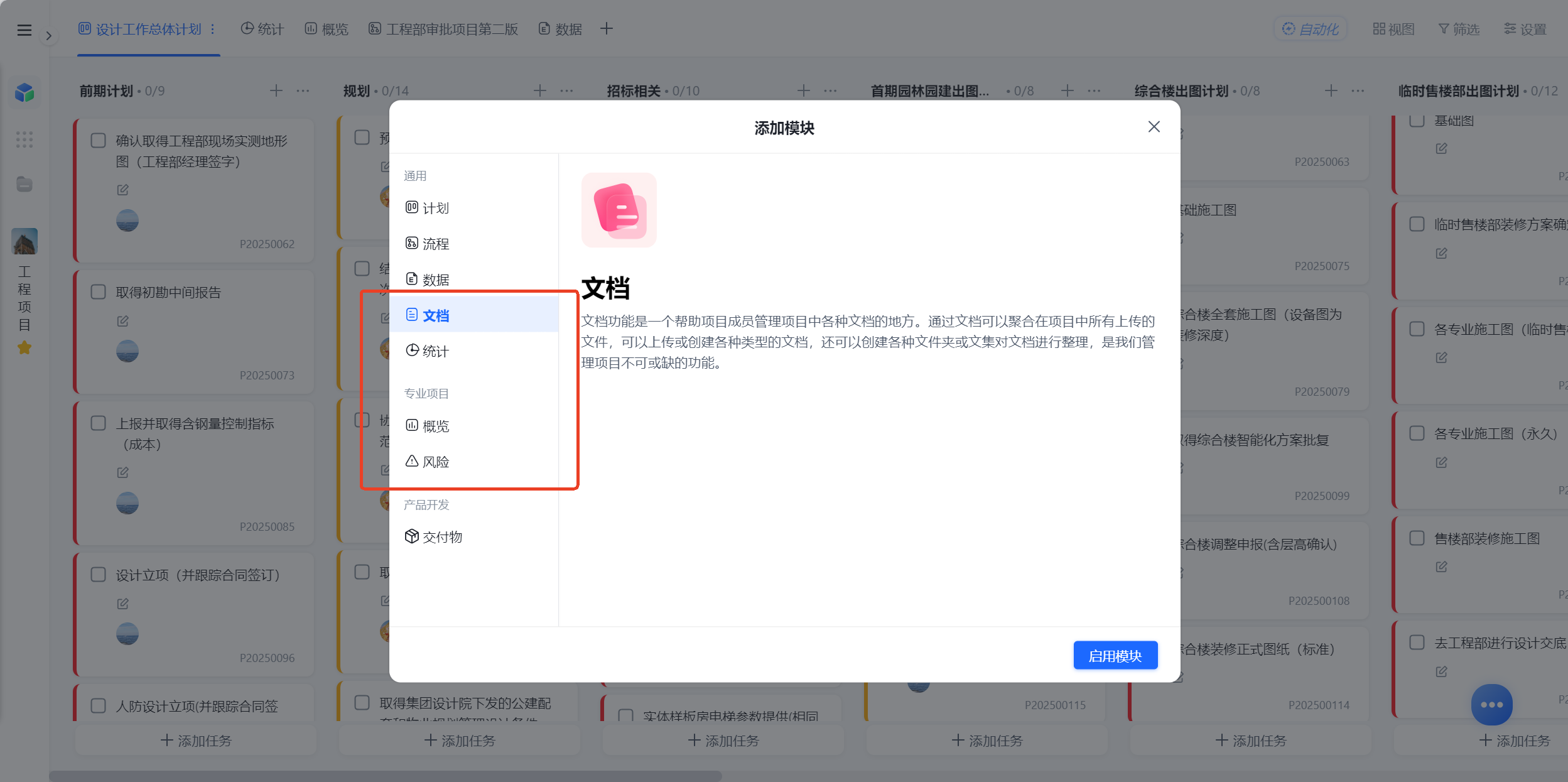Image resolution: width=1568 pixels, height=782 pixels.
Task: Open the blue floating more-actions button
Action: (1491, 704)
